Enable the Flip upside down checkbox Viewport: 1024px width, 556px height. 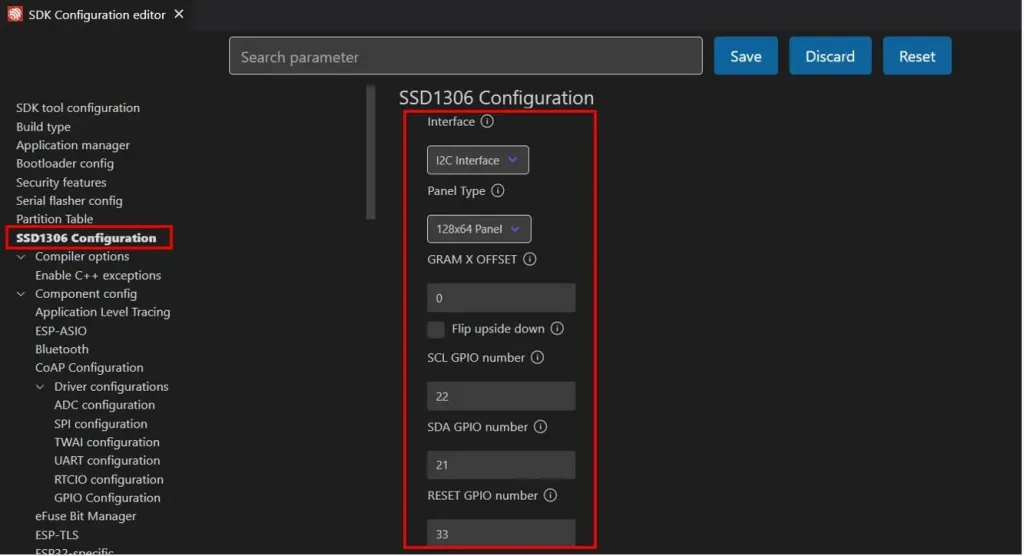pos(436,329)
